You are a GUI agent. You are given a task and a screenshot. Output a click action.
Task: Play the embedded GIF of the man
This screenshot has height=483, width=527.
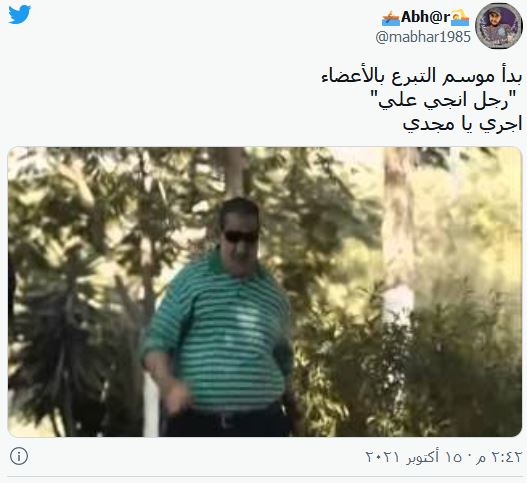(265, 292)
